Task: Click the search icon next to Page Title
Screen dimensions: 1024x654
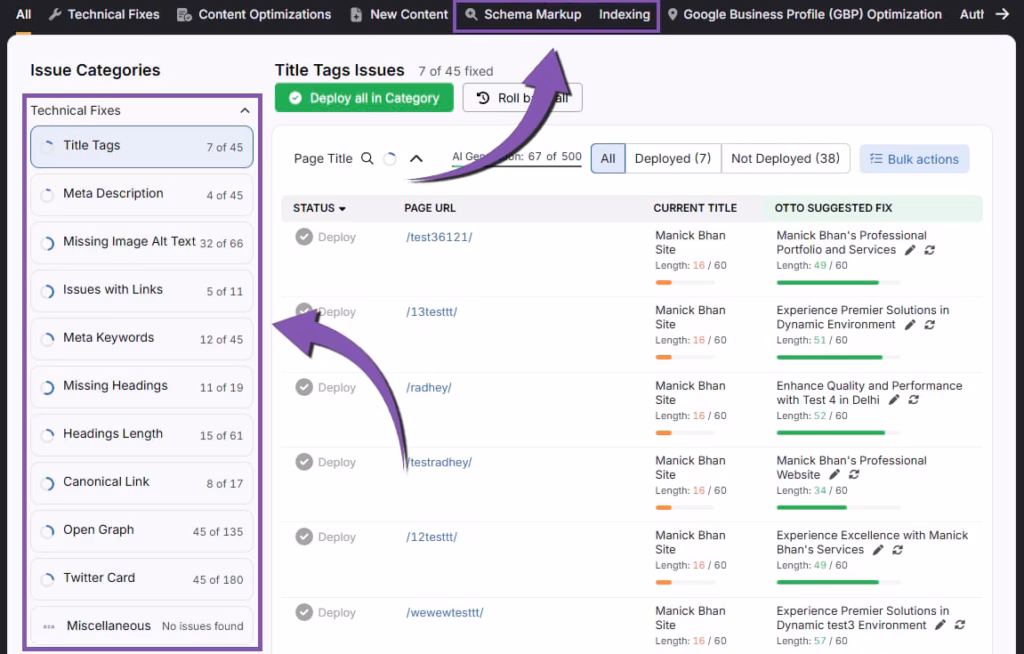Action: point(367,158)
